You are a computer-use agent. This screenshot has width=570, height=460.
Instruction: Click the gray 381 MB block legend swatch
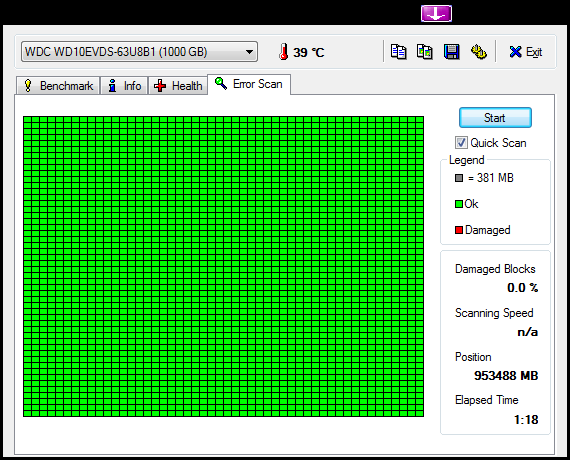click(459, 178)
